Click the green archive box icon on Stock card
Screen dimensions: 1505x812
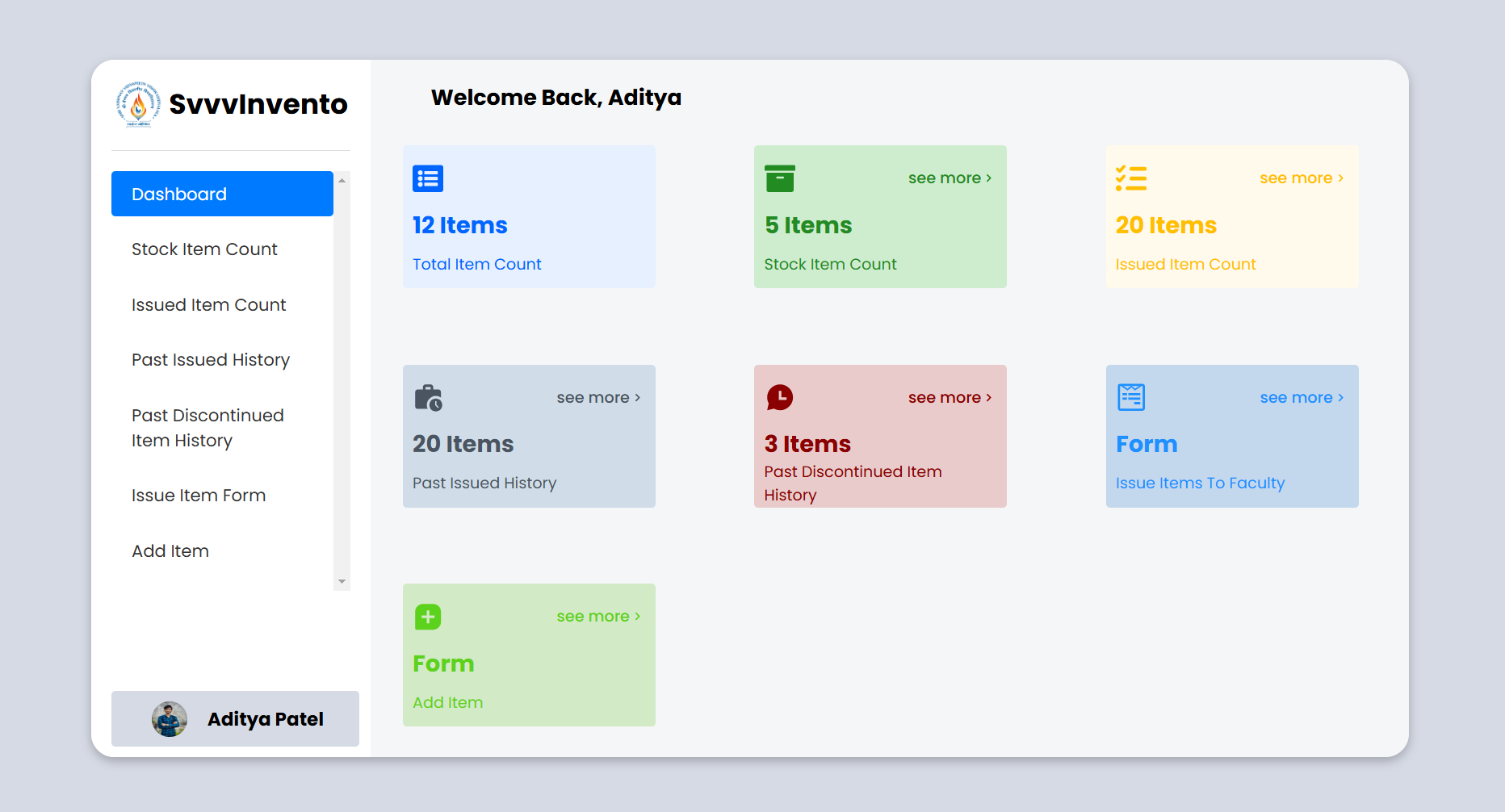point(780,178)
